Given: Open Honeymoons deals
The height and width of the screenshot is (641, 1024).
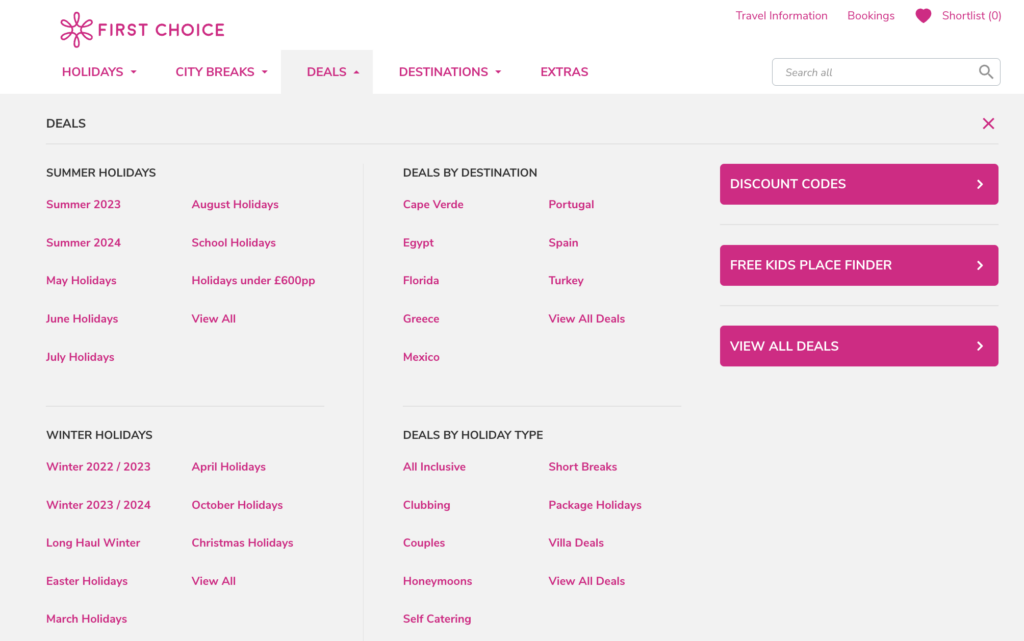Looking at the screenshot, I should tap(438, 582).
